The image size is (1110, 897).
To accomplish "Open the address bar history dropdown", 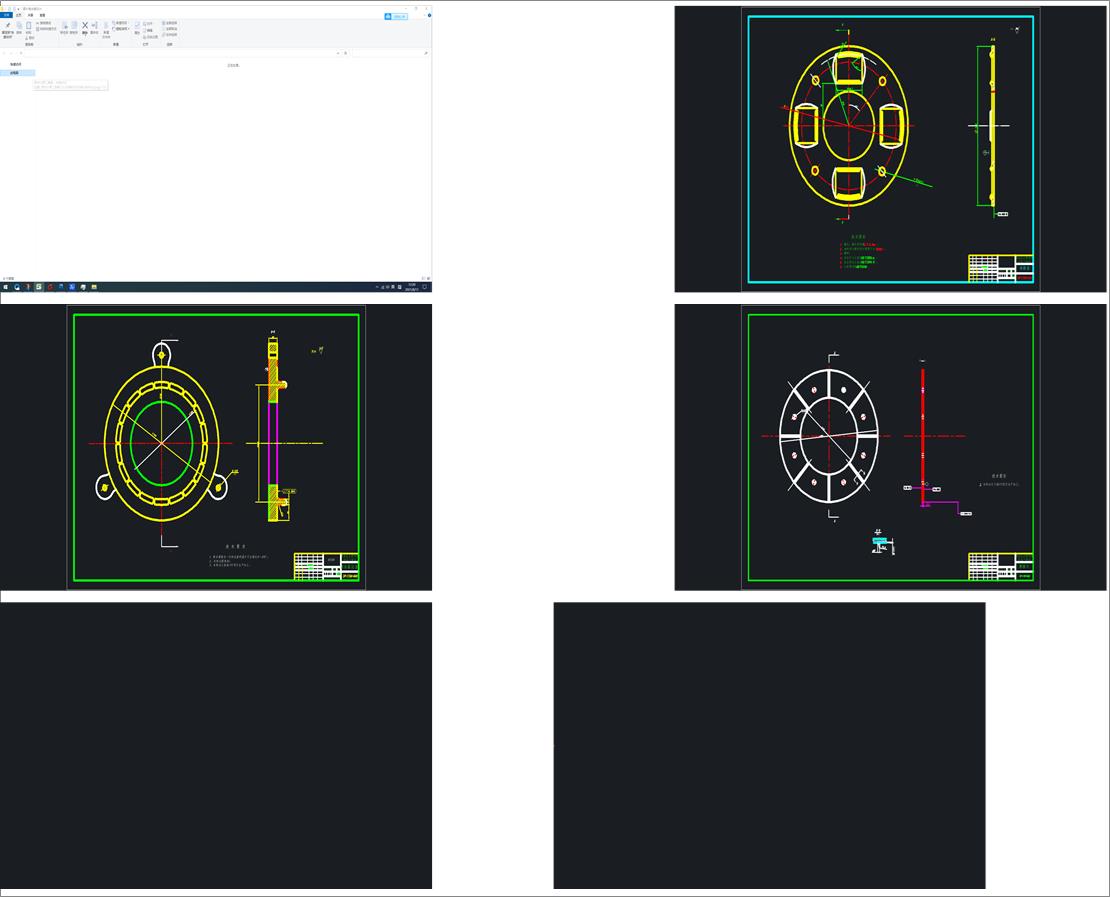I will [338, 53].
